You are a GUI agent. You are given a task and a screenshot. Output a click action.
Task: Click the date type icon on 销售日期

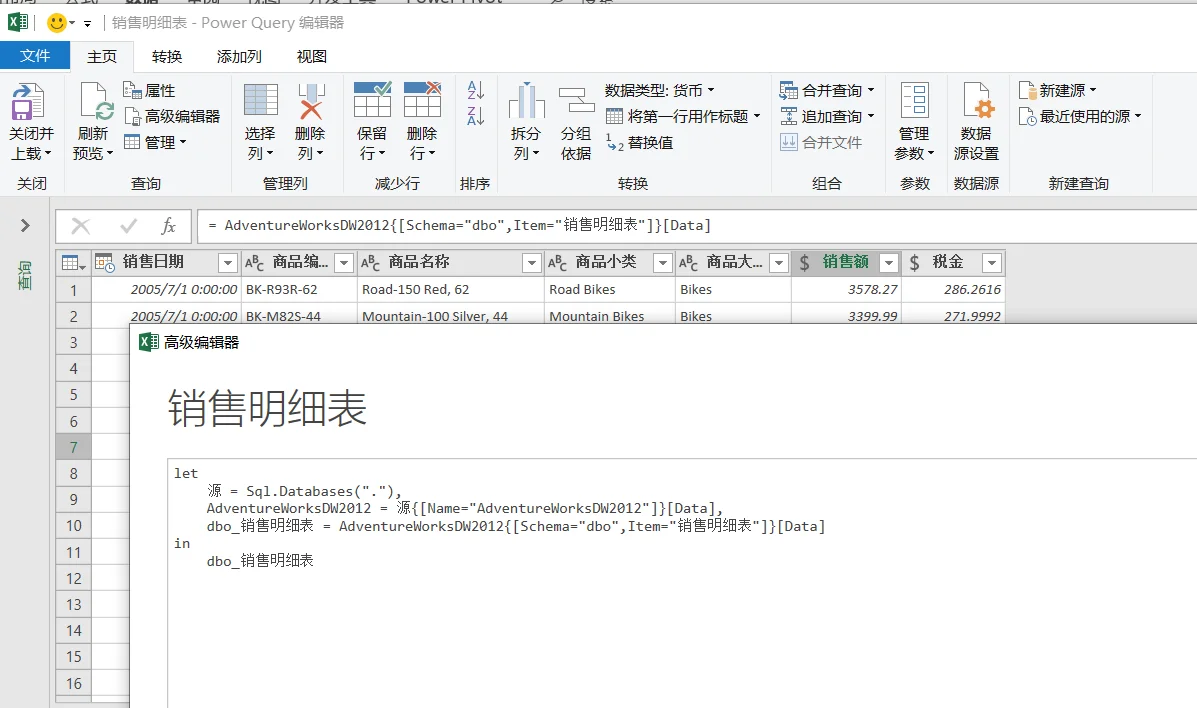[x=105, y=263]
